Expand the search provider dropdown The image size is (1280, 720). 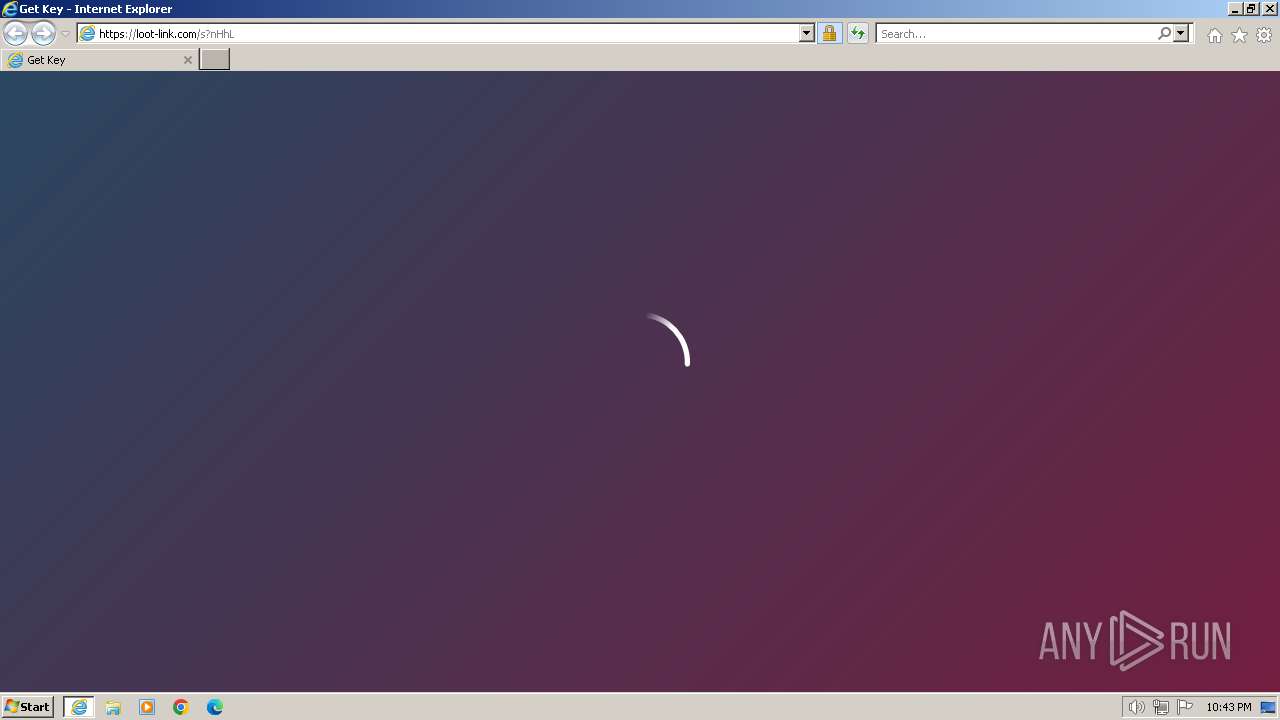click(x=1181, y=33)
